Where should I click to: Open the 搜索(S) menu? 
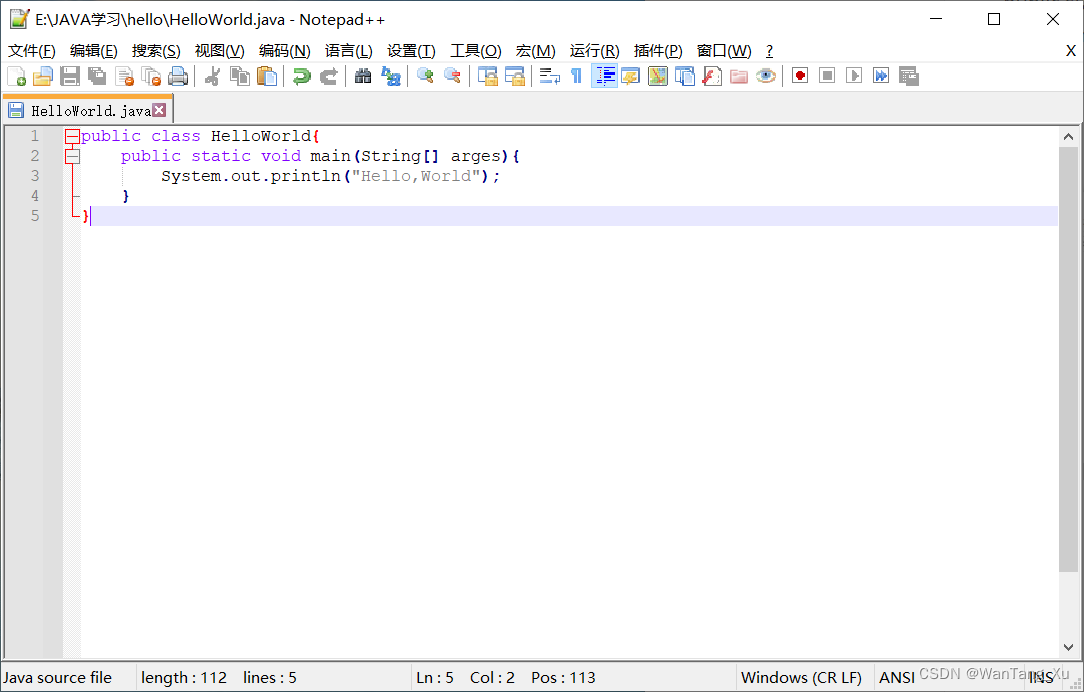156,51
